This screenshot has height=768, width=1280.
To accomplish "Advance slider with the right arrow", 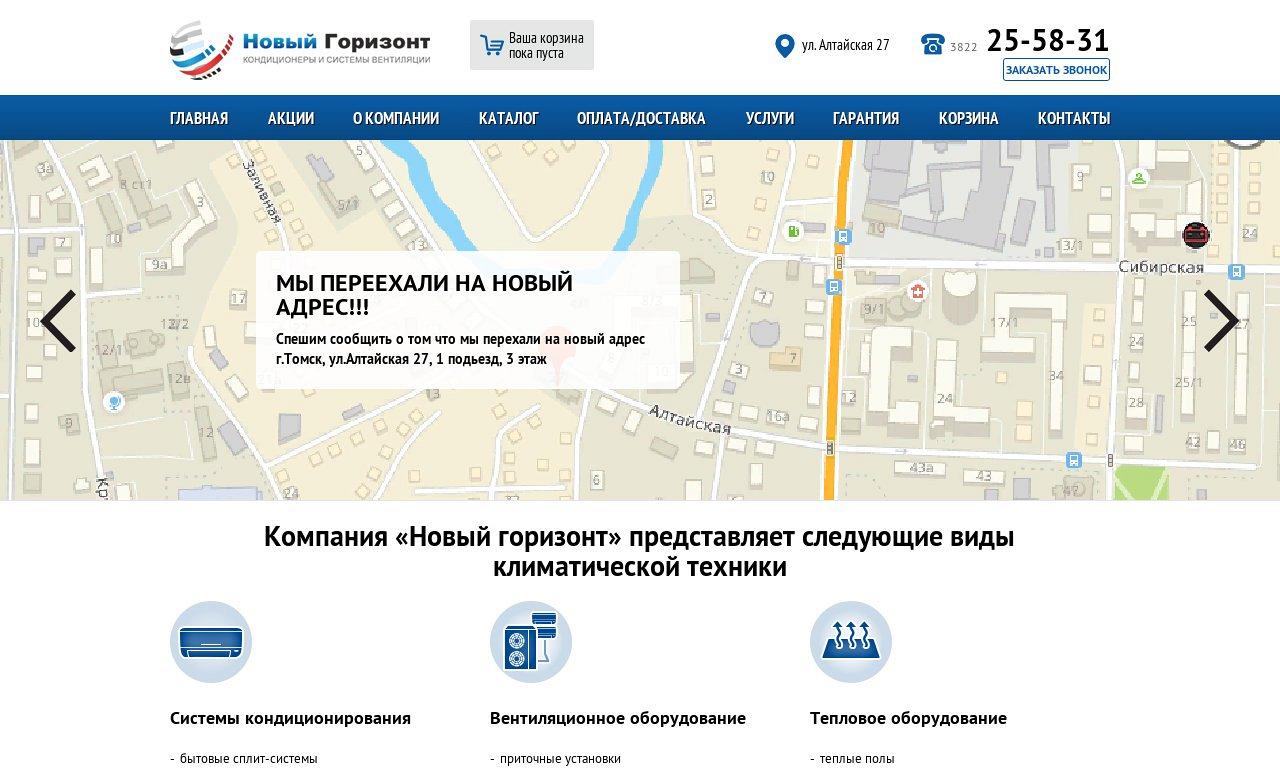I will pyautogui.click(x=1220, y=321).
